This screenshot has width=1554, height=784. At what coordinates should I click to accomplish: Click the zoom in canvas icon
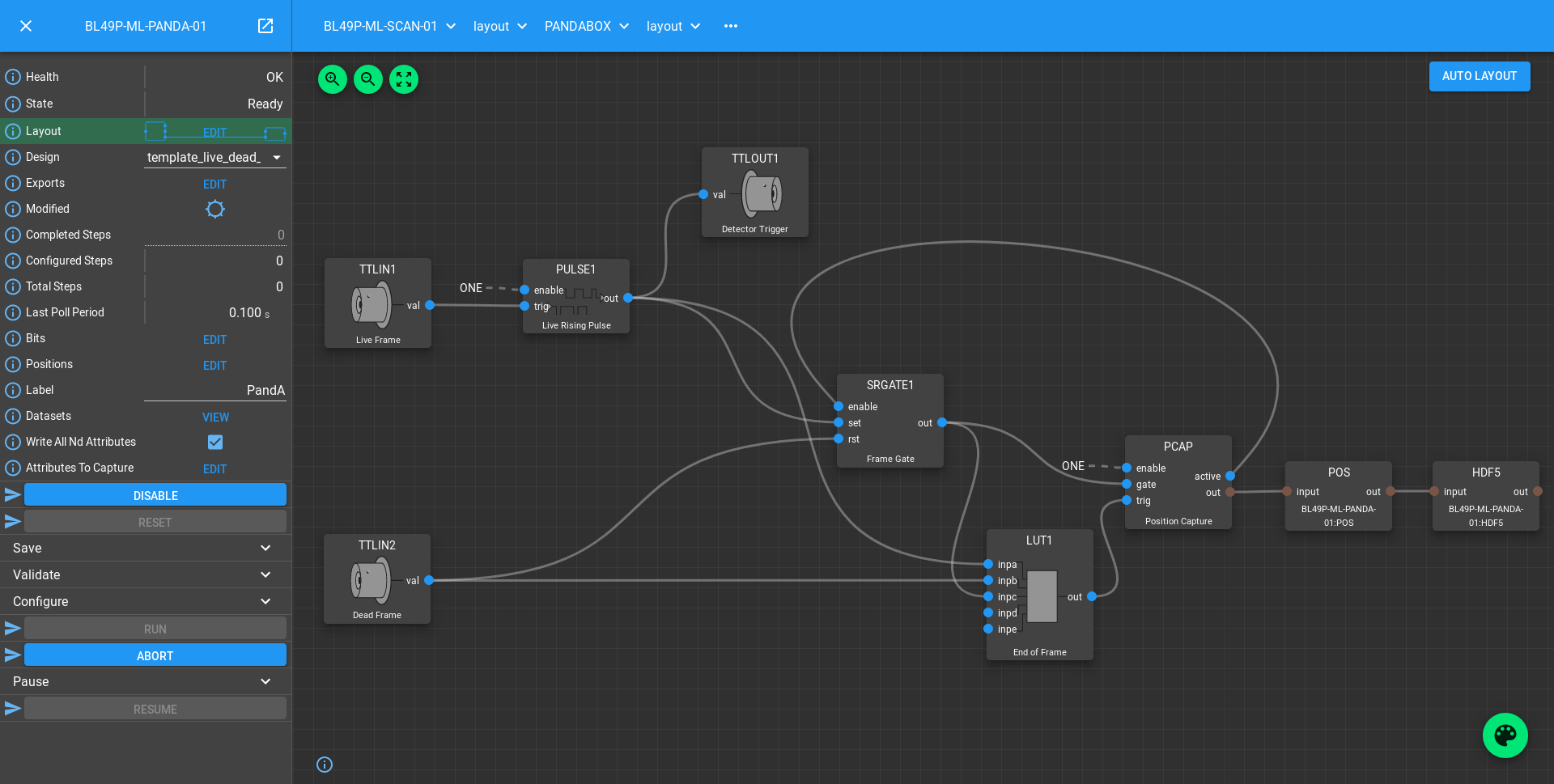tap(333, 79)
